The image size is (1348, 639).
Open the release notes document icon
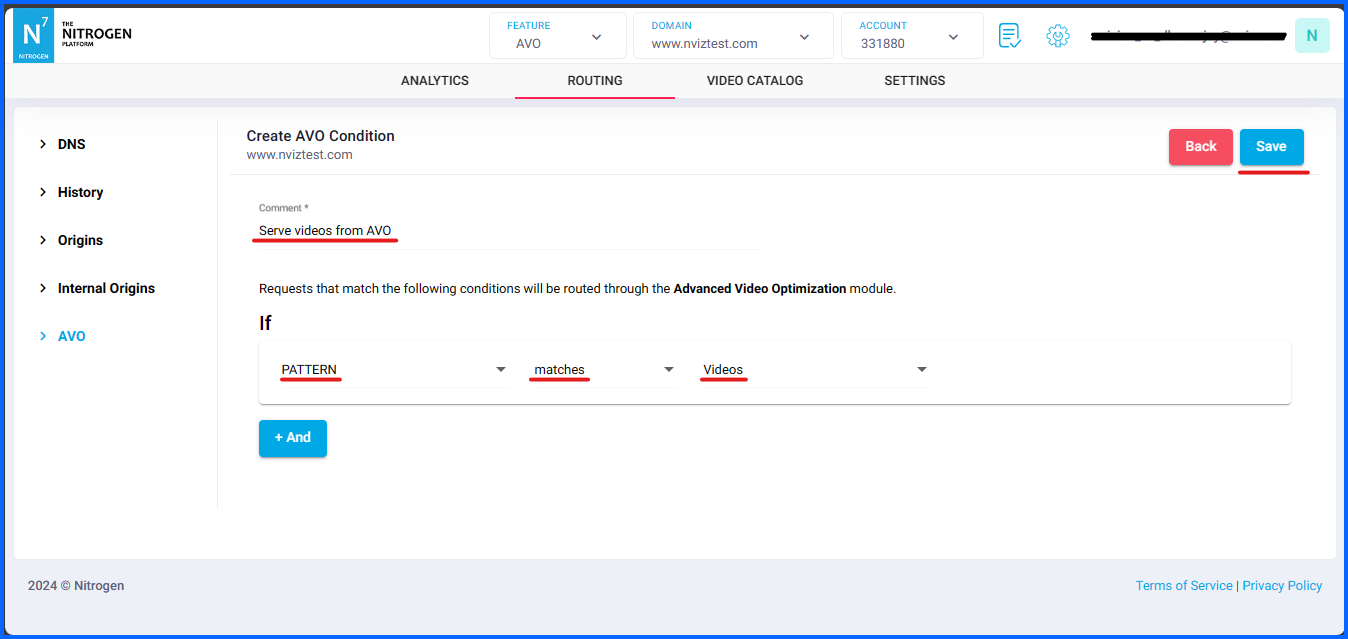click(1009, 35)
